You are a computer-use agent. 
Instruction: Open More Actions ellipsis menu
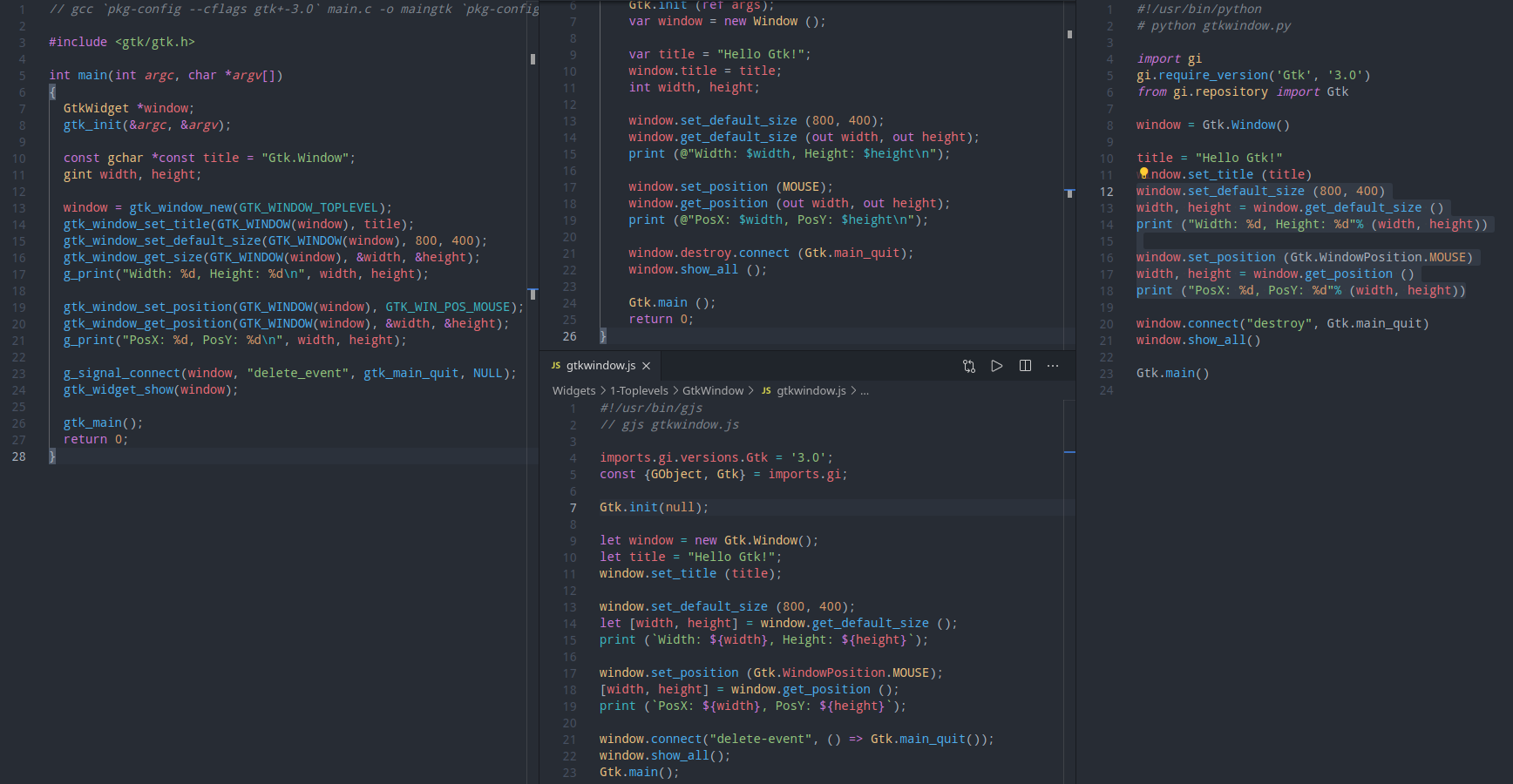pos(1053,366)
